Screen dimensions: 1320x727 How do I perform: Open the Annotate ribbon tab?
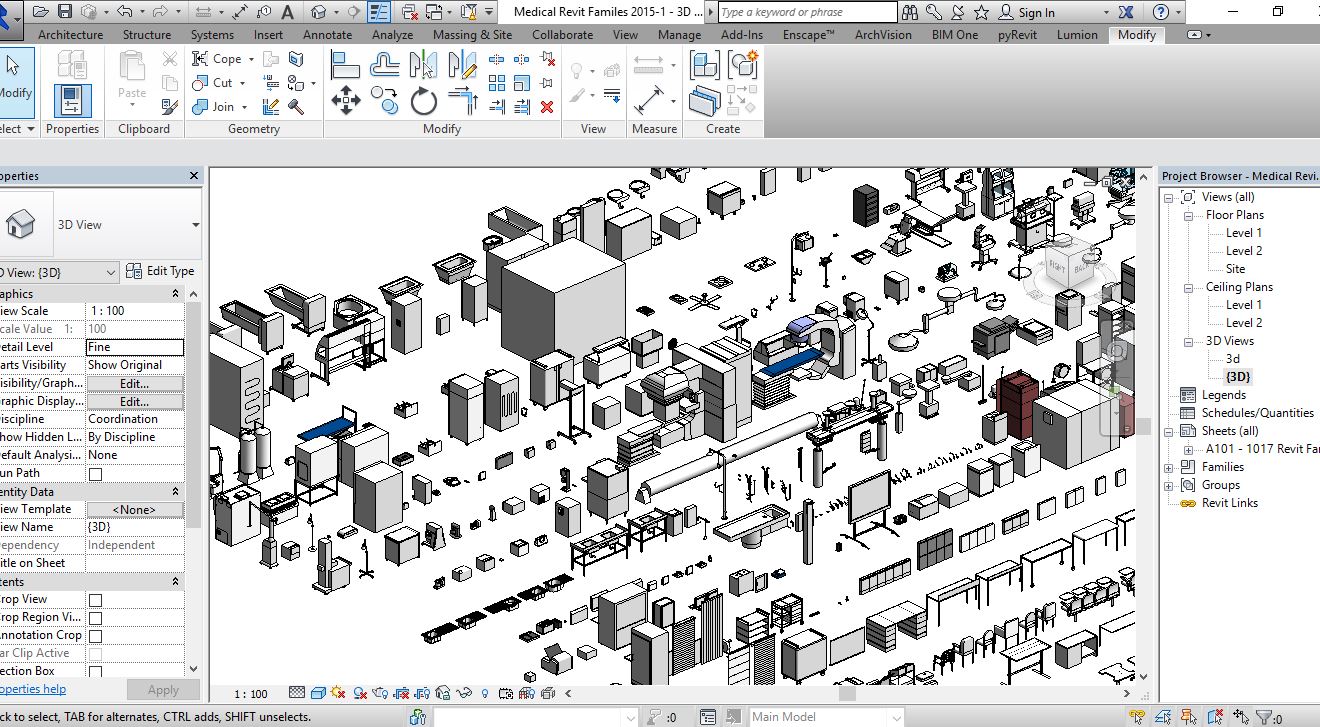click(x=327, y=34)
